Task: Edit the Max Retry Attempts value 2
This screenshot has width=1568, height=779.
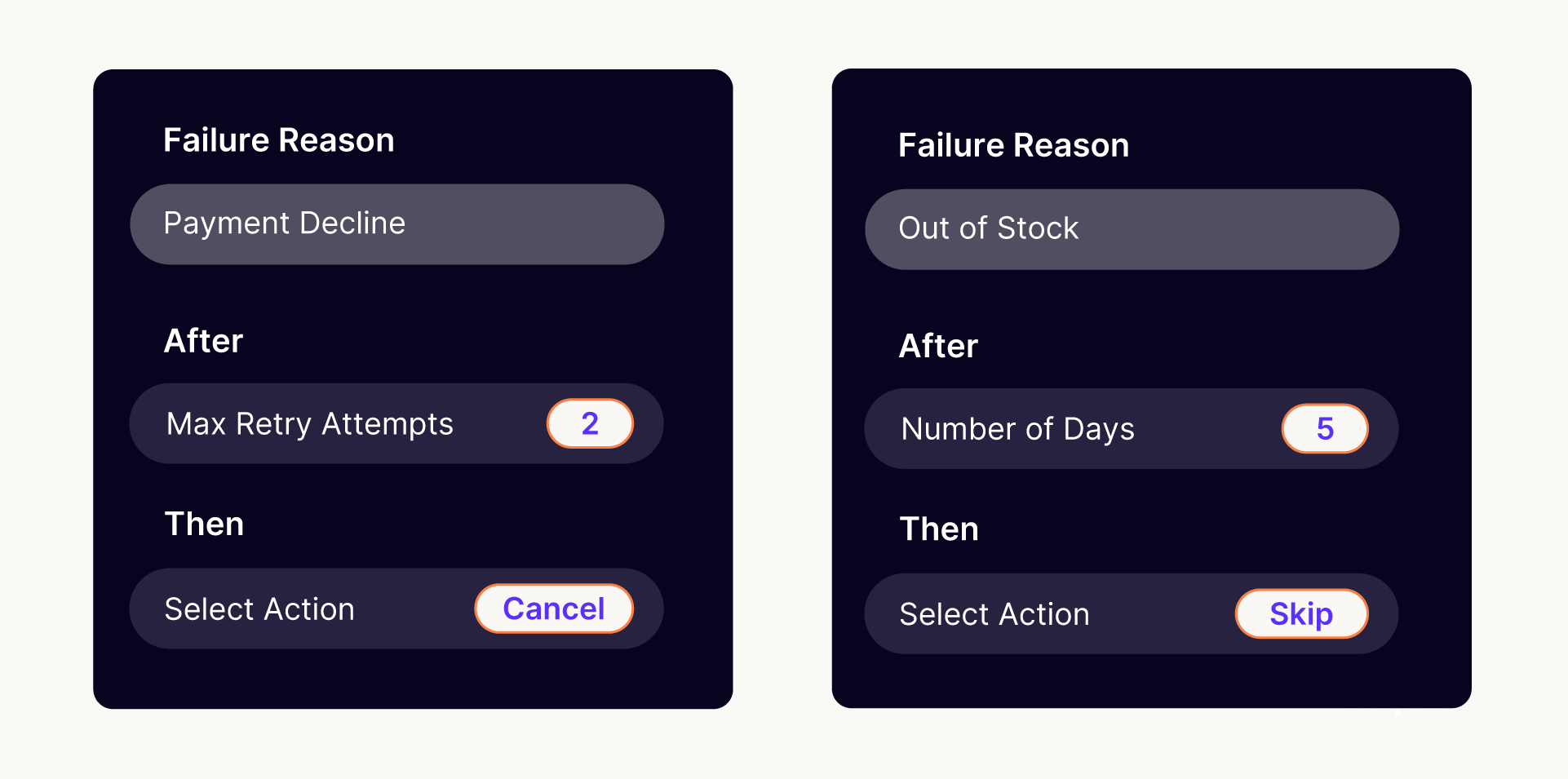Action: [590, 423]
